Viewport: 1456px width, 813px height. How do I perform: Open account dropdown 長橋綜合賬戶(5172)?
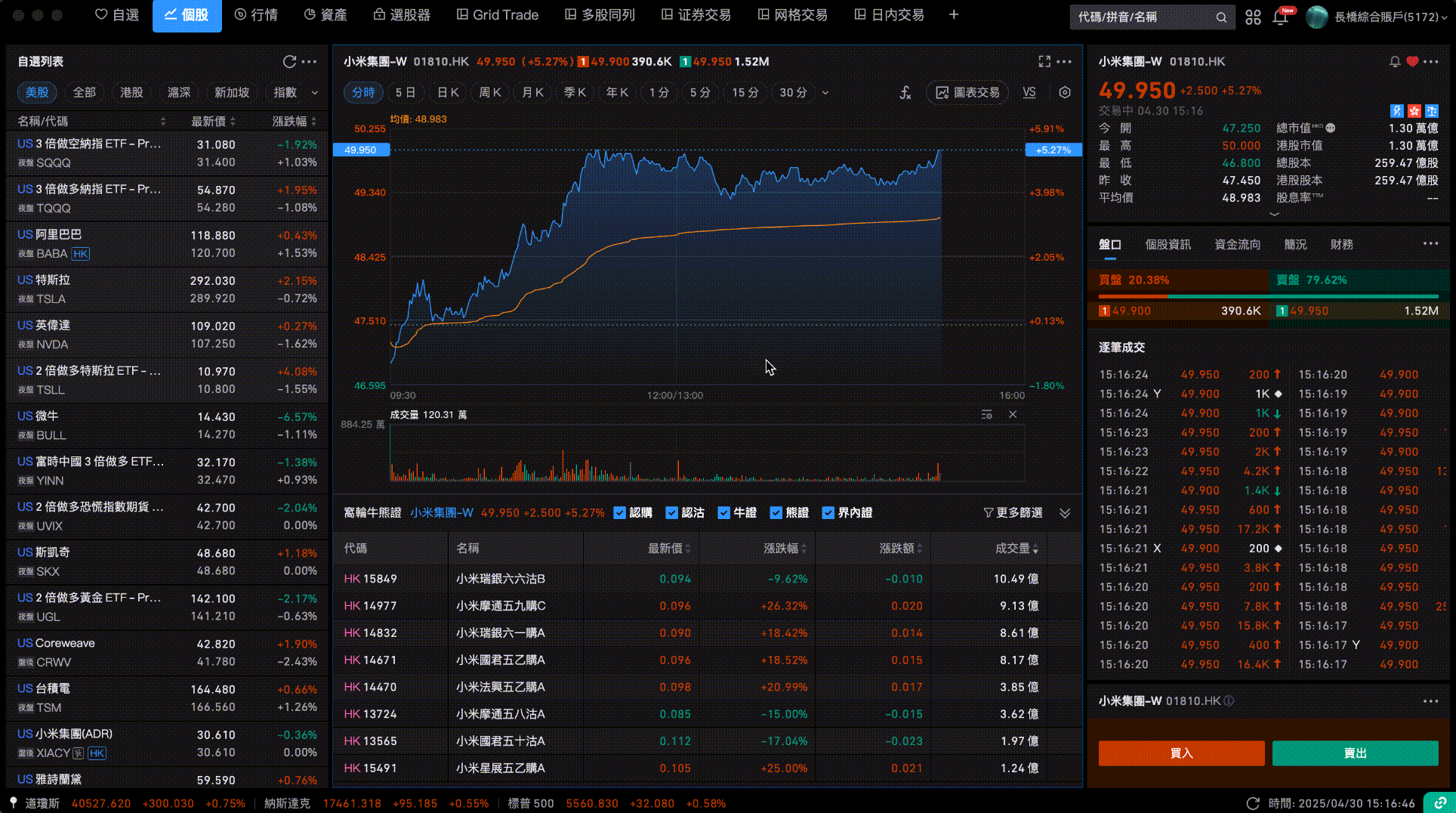click(1390, 17)
